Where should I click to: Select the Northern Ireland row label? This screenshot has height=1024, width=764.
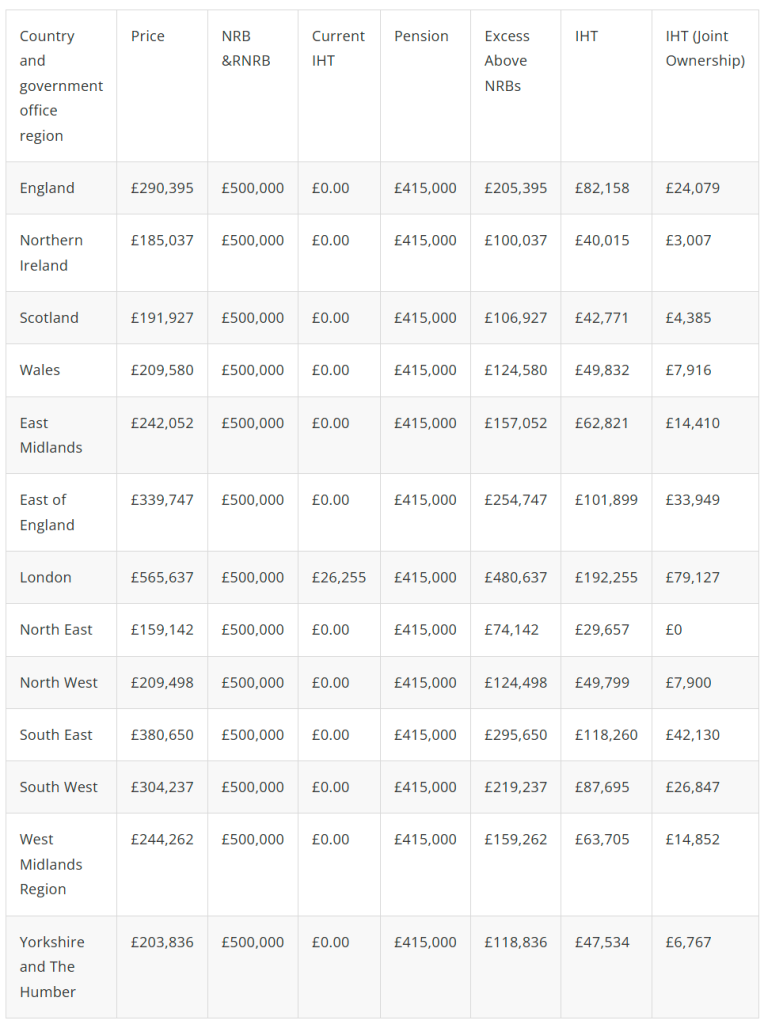point(51,253)
